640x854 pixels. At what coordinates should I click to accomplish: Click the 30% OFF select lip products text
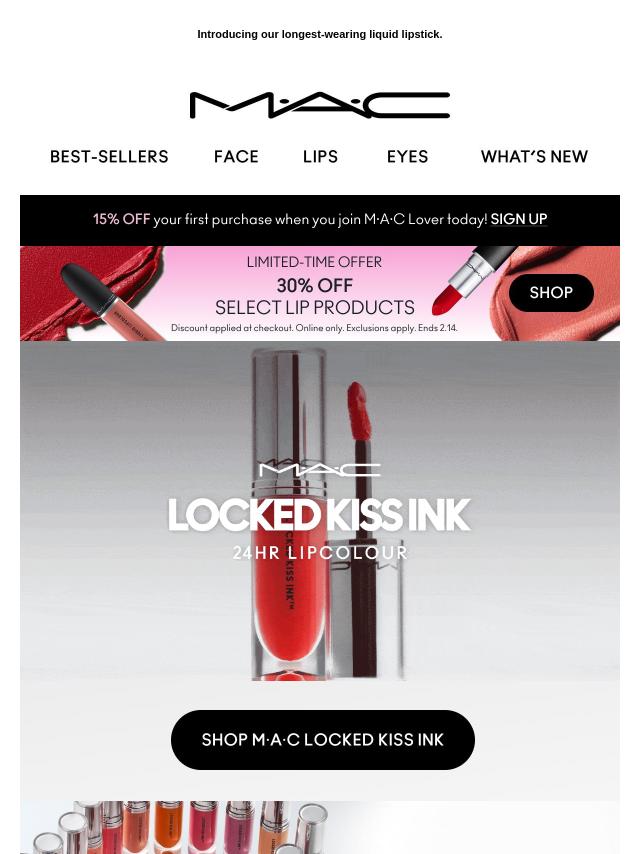point(315,296)
